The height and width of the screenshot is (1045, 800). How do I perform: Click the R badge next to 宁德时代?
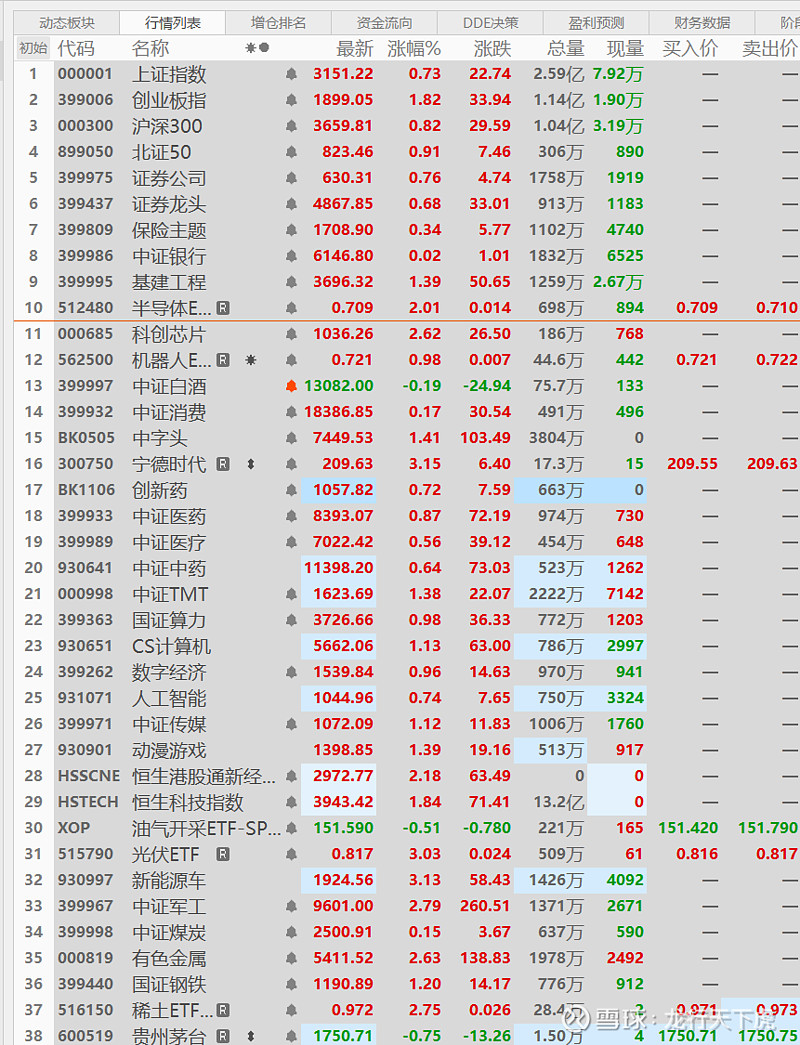223,464
